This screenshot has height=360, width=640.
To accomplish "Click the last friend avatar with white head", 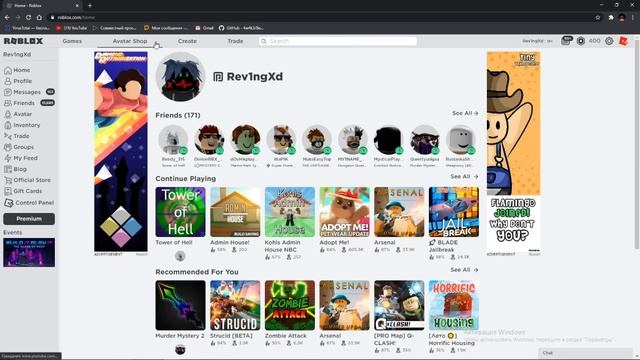I will pos(460,140).
